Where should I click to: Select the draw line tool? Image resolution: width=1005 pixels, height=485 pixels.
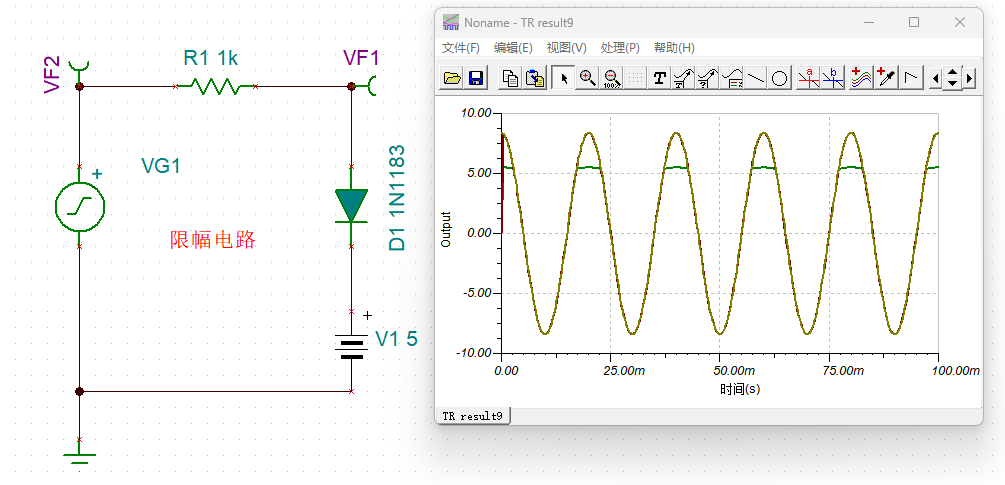pyautogui.click(x=756, y=78)
